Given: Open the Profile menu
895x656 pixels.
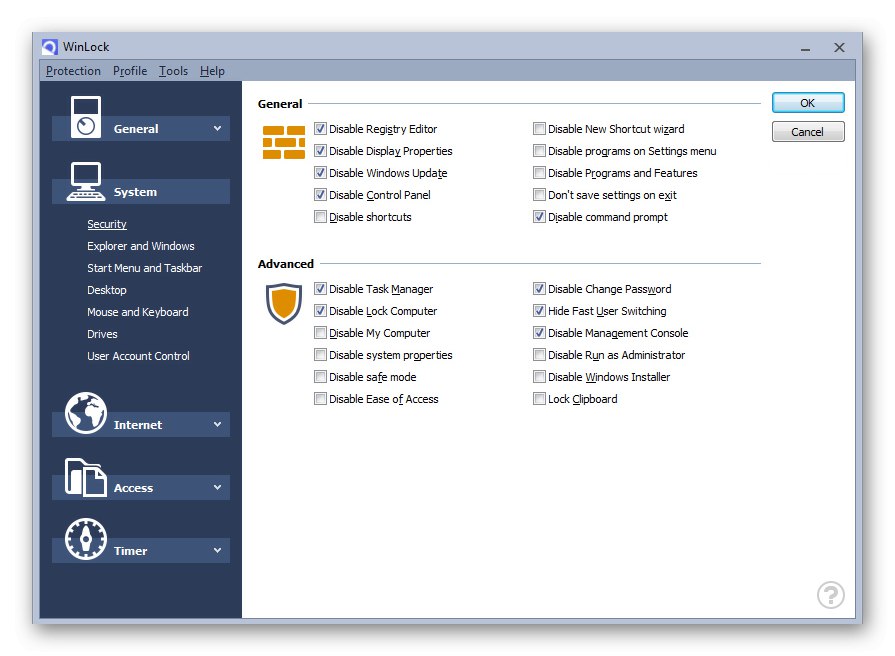Looking at the screenshot, I should click(x=130, y=71).
